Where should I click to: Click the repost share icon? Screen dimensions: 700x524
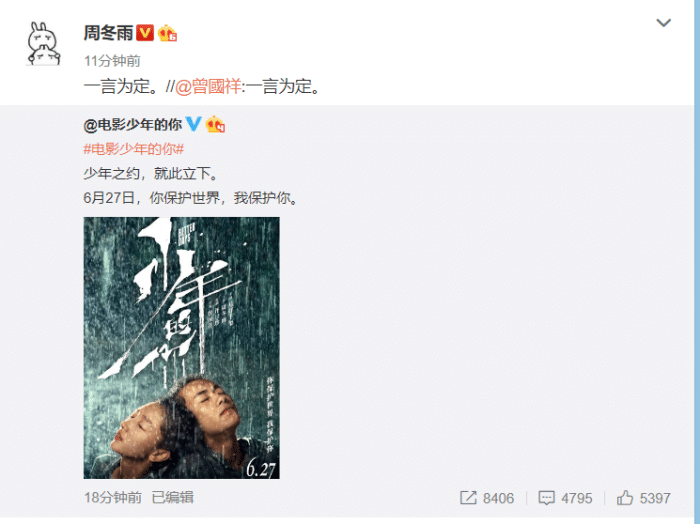pos(468,498)
